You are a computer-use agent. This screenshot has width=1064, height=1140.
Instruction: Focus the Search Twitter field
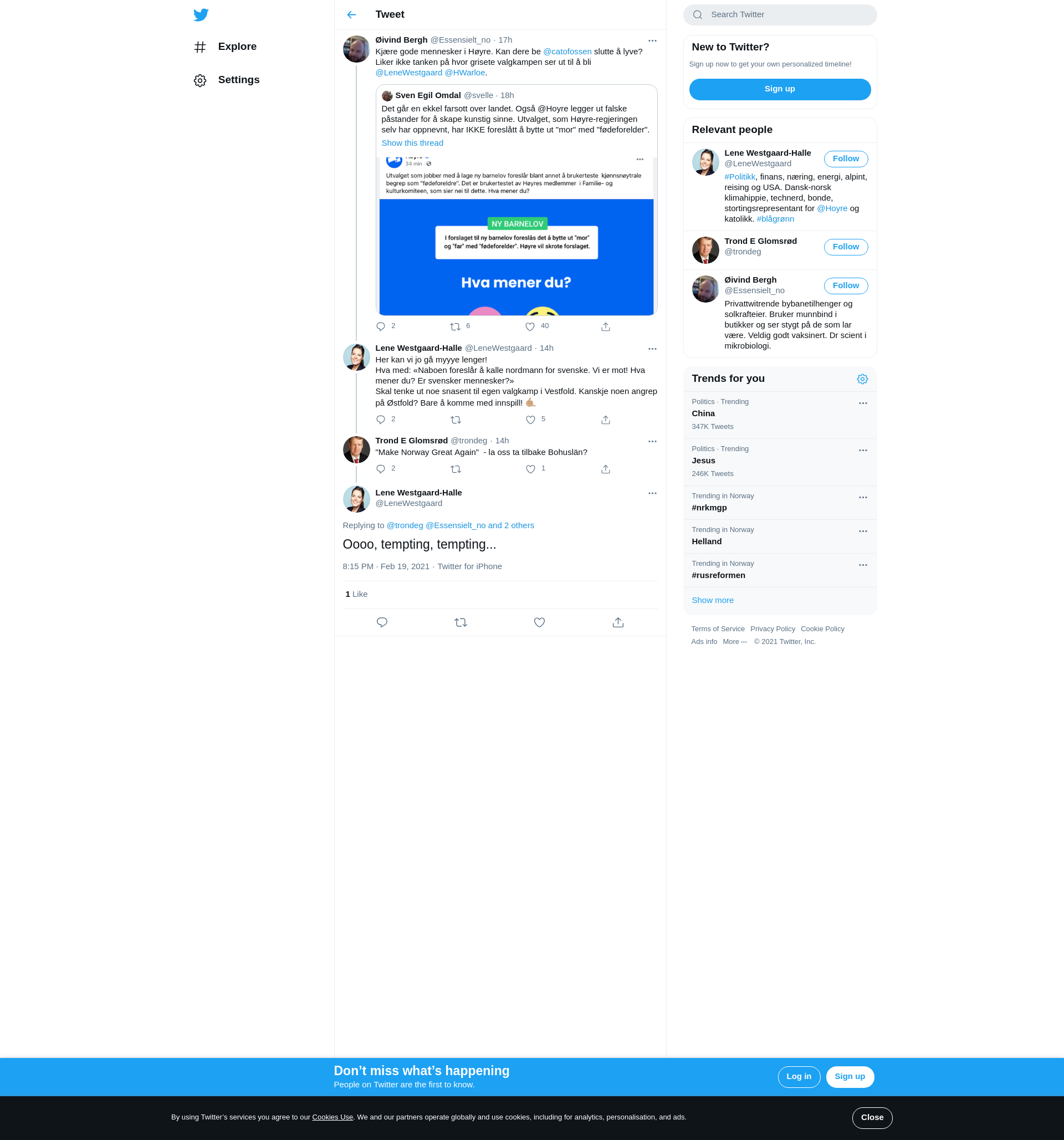tap(780, 15)
